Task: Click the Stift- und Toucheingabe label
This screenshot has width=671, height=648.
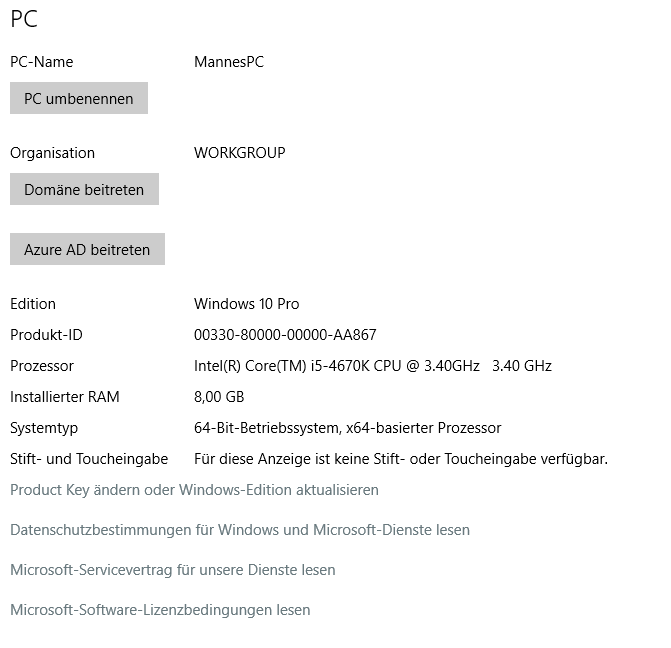Action: pos(89,459)
